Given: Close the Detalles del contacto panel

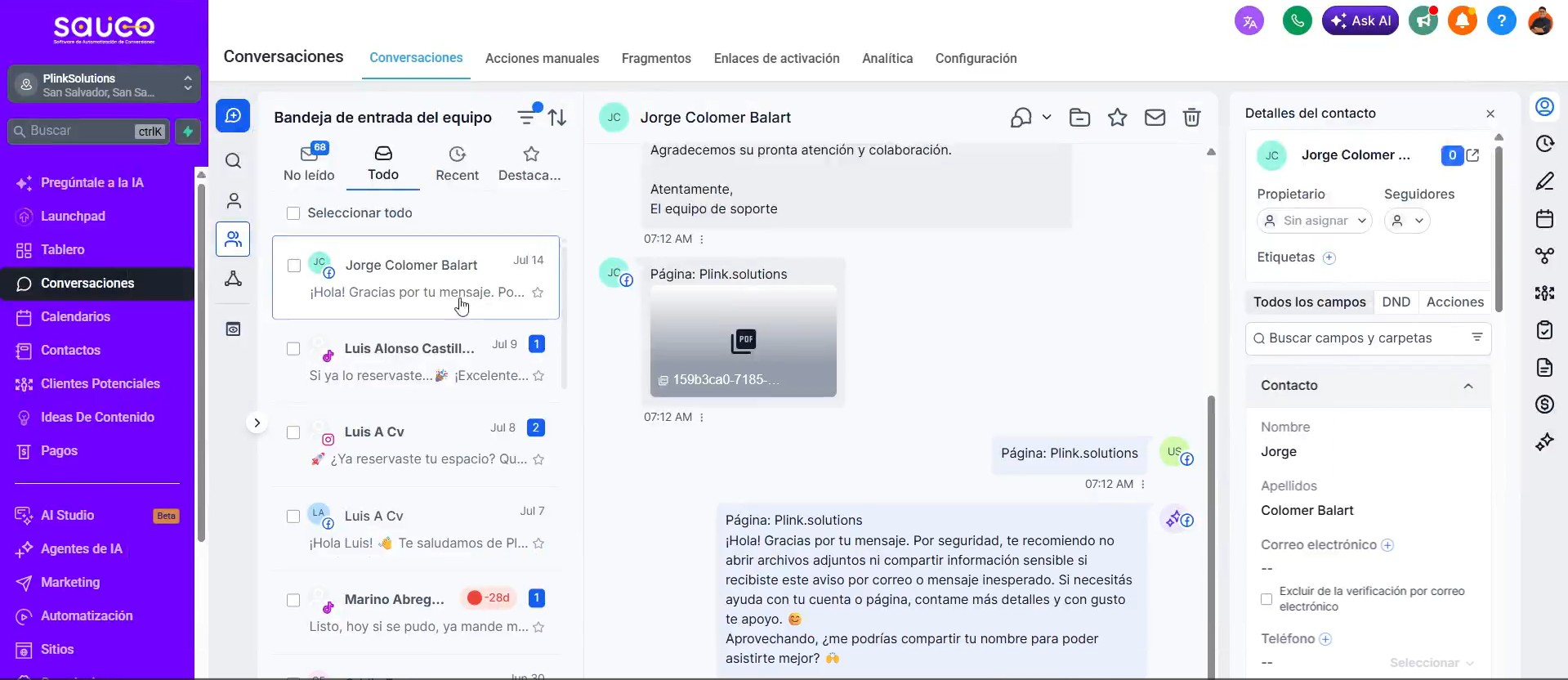Looking at the screenshot, I should [x=1490, y=114].
